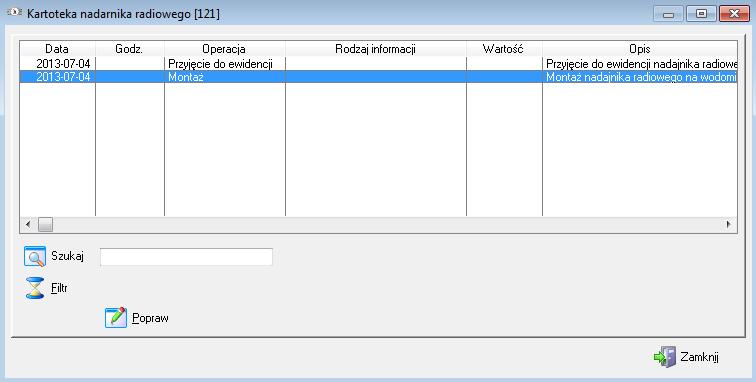Image resolution: width=756 pixels, height=382 pixels.
Task: Click the Godz. column header
Action: [x=129, y=49]
